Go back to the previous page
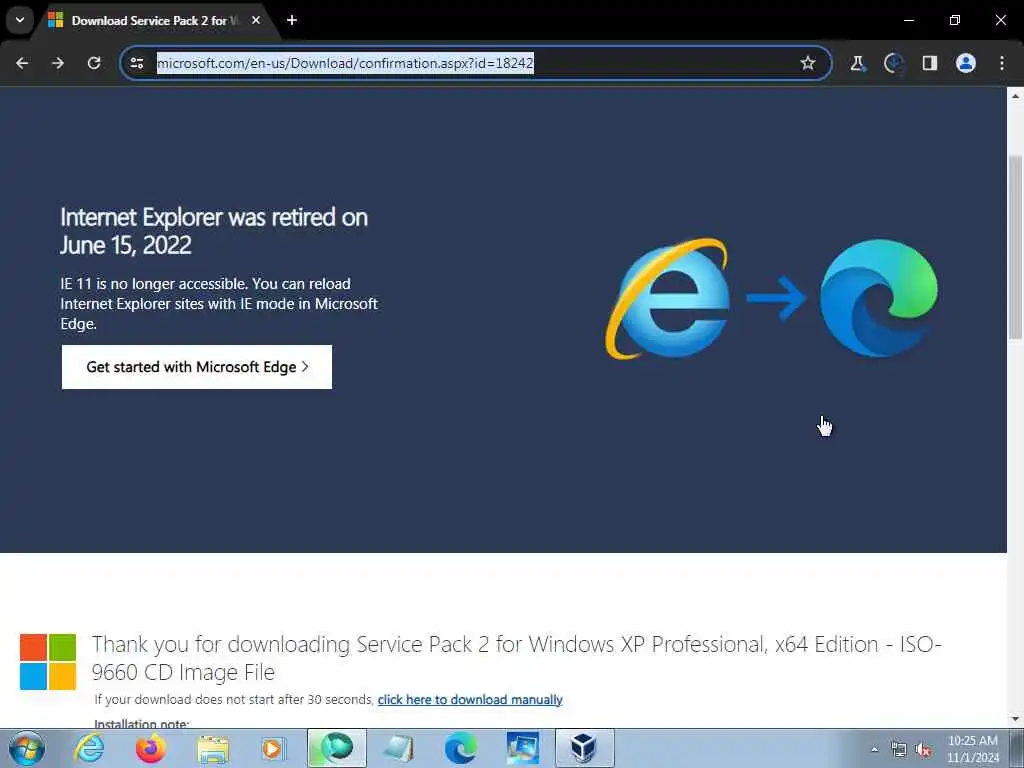This screenshot has width=1024, height=768. pyautogui.click(x=22, y=63)
